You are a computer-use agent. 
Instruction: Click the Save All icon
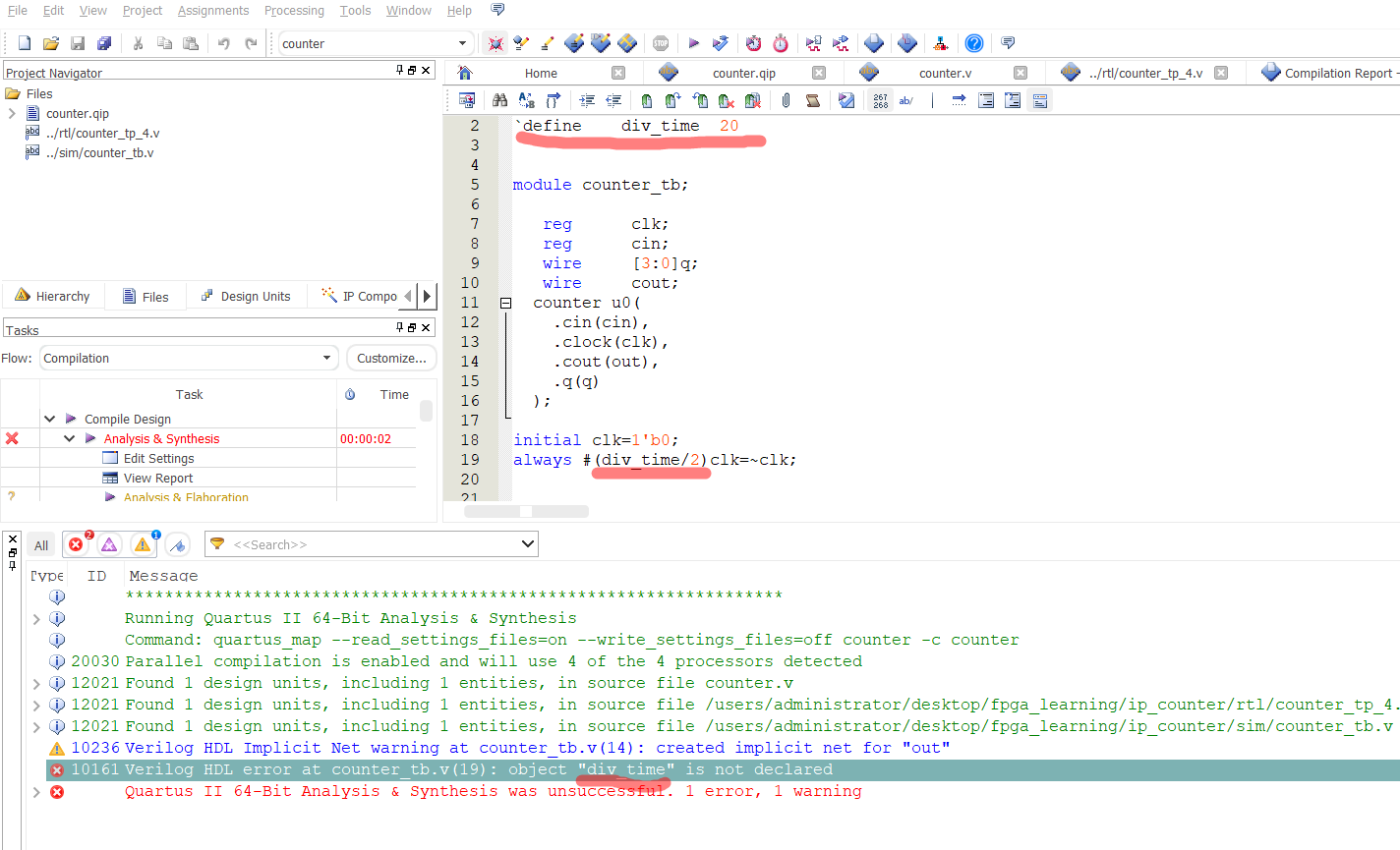(104, 43)
